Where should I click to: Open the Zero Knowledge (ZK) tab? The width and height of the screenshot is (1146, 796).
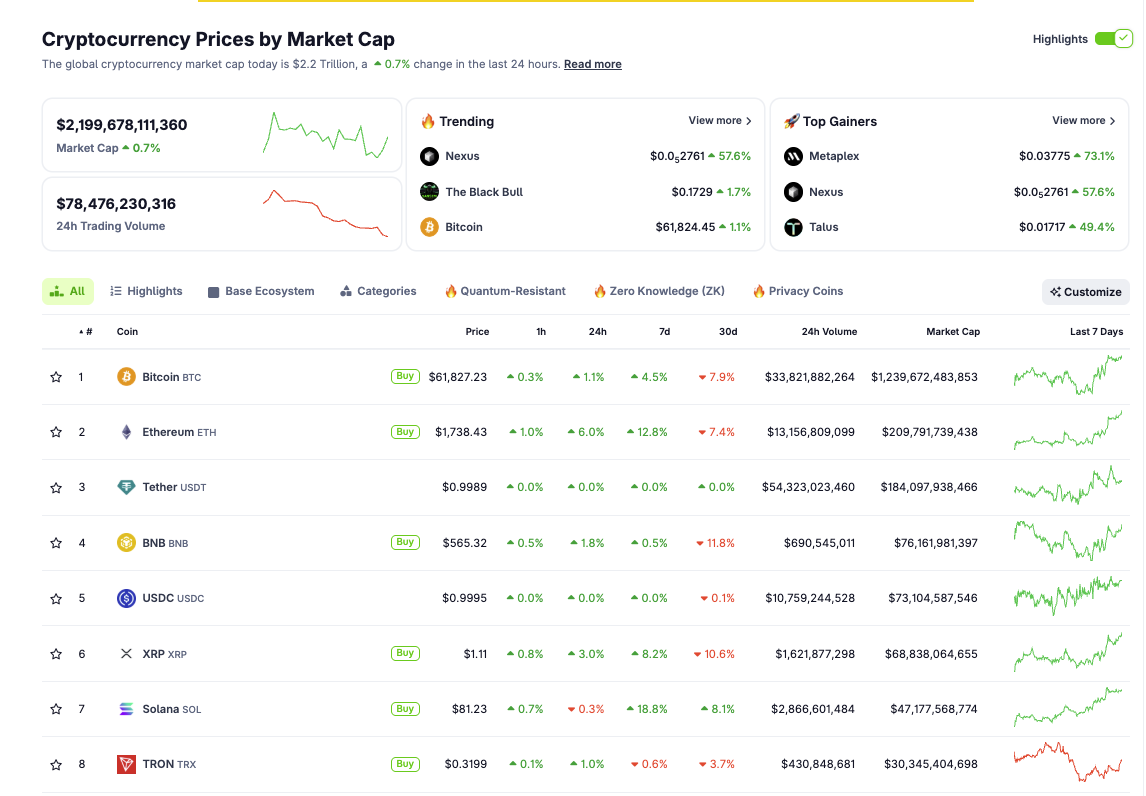[660, 291]
